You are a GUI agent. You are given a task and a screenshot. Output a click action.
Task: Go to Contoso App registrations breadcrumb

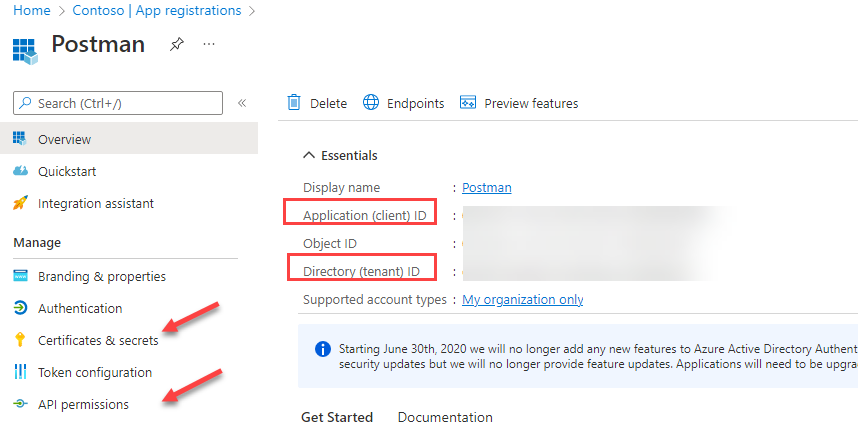[156, 10]
